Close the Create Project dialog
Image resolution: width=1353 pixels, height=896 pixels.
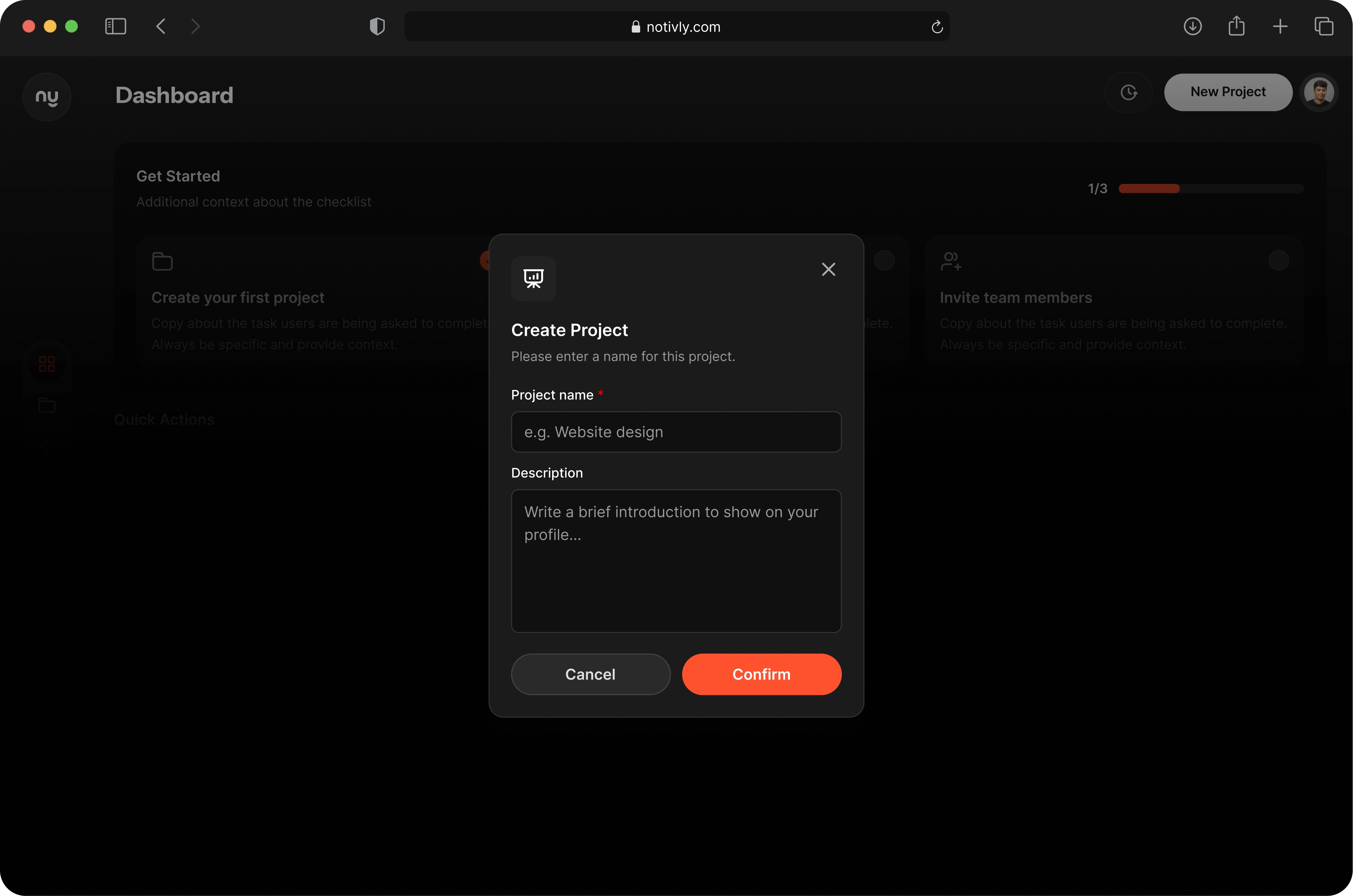click(x=828, y=269)
